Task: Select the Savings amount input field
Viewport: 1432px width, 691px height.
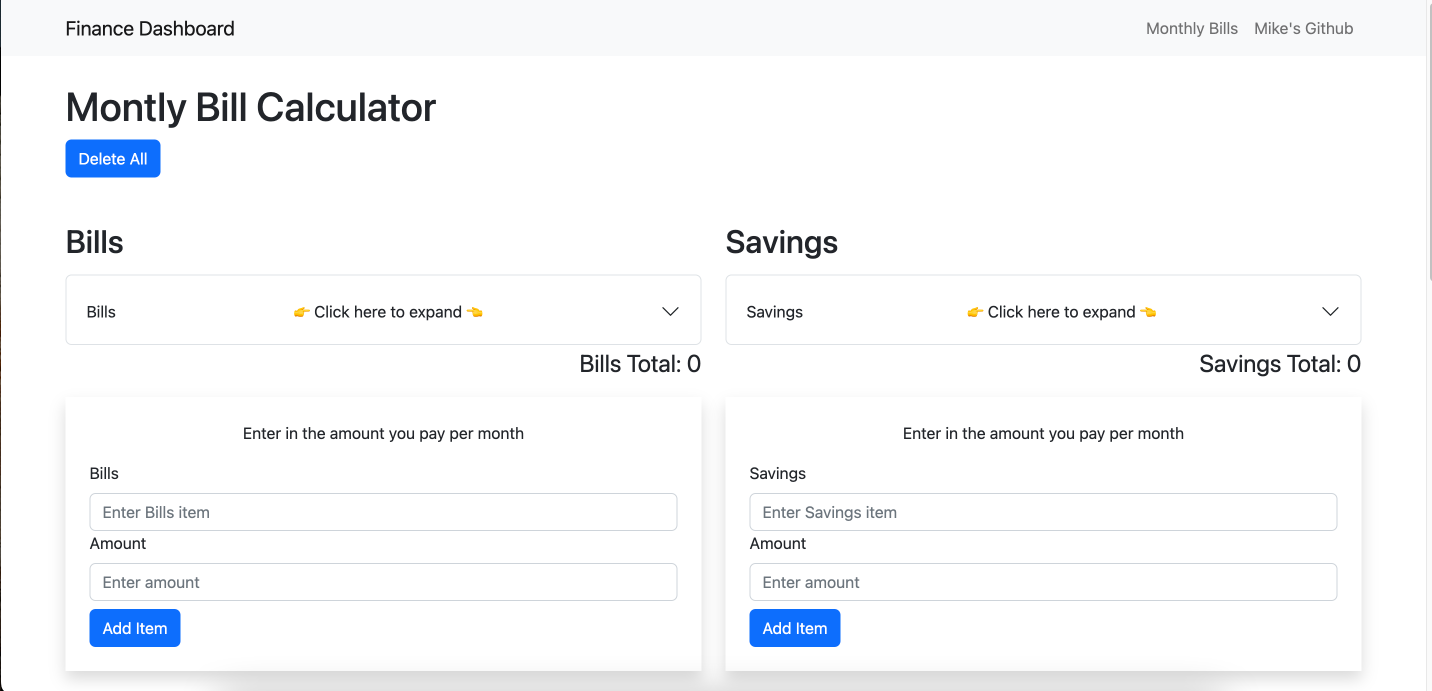Action: tap(1043, 582)
